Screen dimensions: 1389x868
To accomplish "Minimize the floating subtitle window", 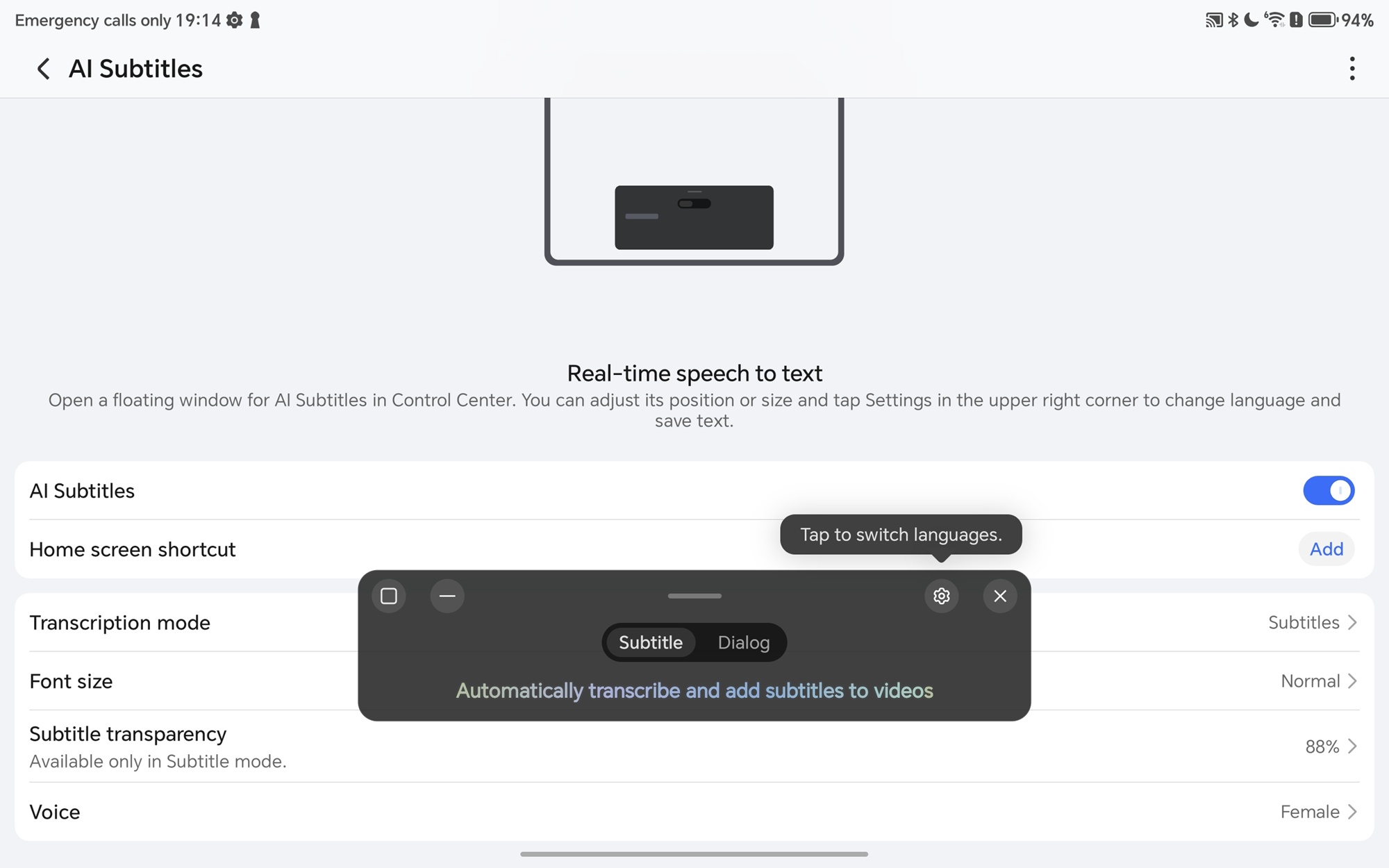I will pos(447,596).
